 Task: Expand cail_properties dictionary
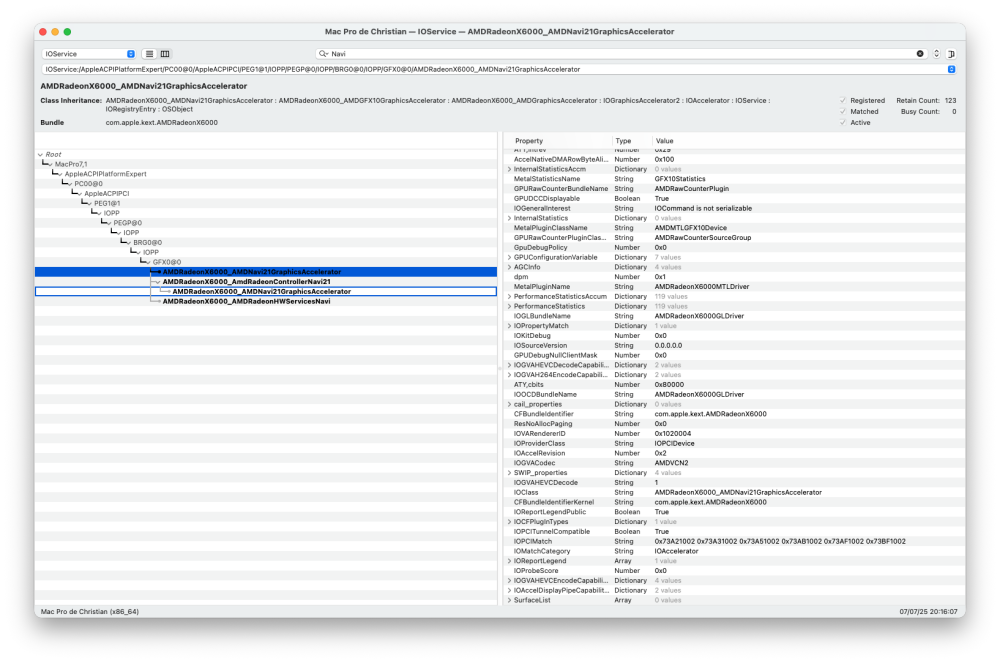click(509, 404)
